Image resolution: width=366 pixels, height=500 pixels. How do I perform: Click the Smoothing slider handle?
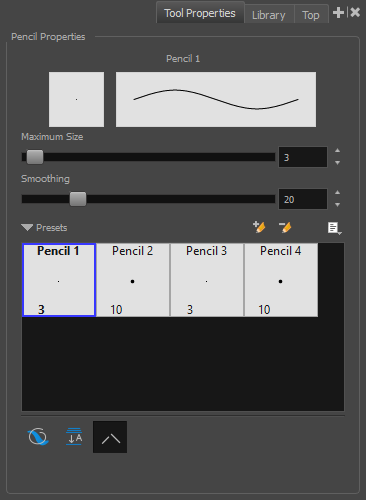78,199
